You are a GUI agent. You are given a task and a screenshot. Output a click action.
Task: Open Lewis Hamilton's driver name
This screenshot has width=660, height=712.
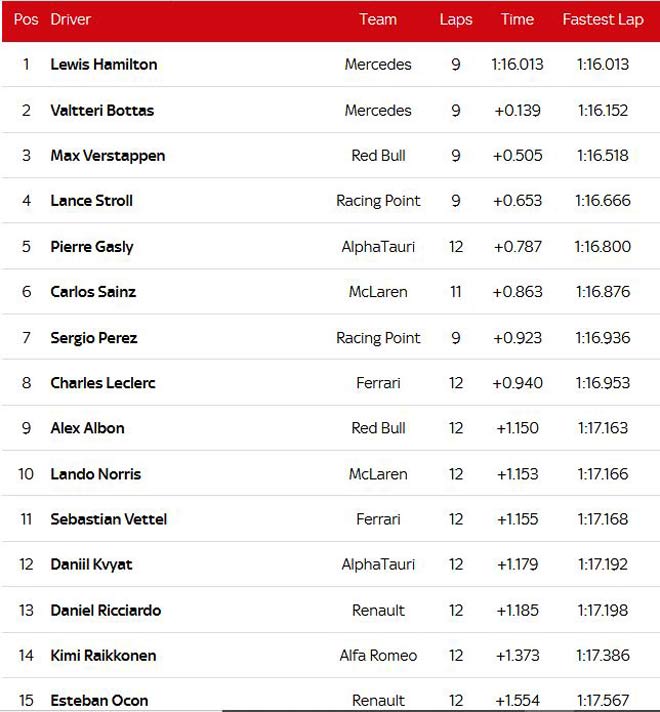[104, 64]
